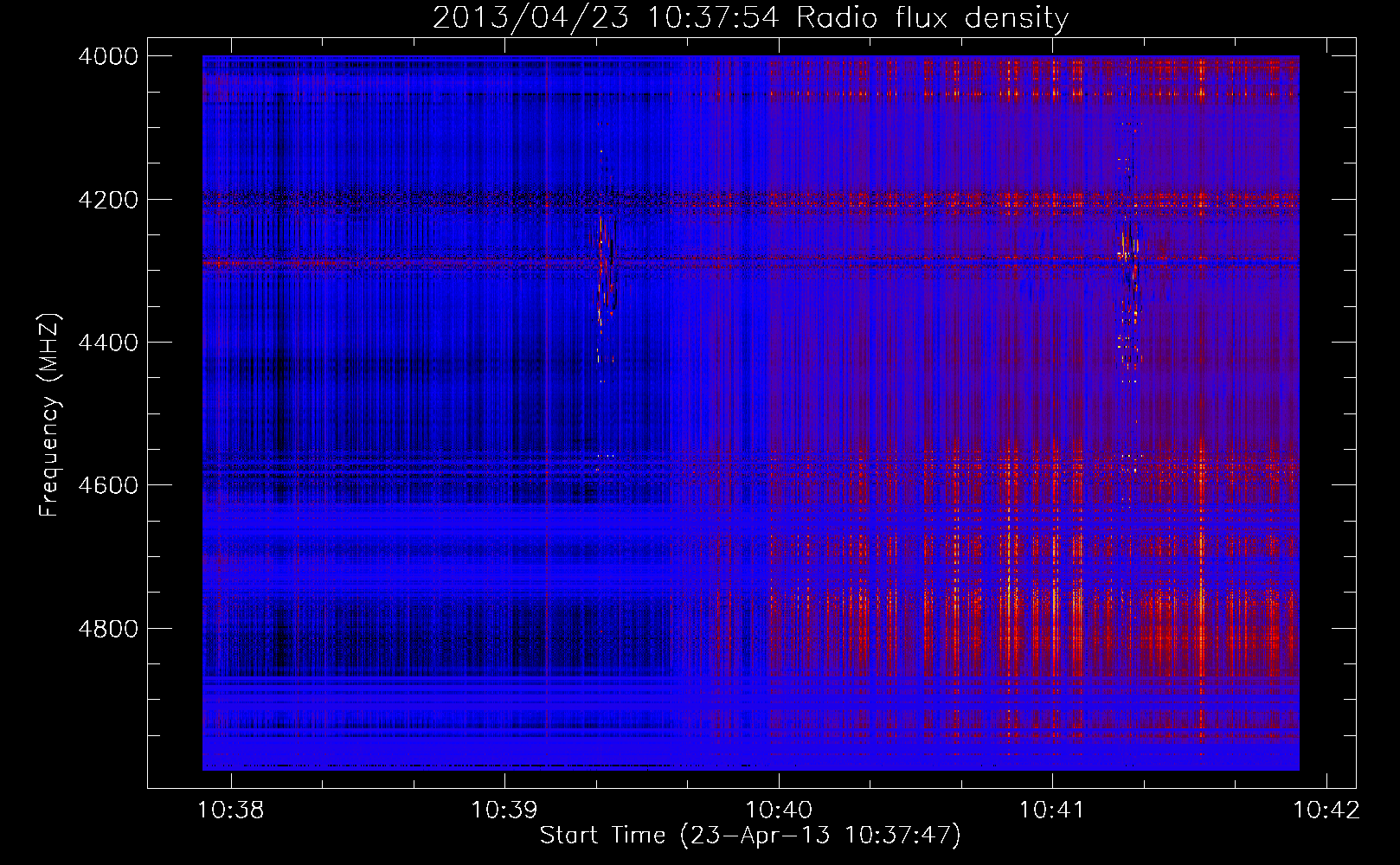Click the plot title '2013/04/23 10:37:54 Radio flux density'
The height and width of the screenshot is (865, 1400).
[x=750, y=17]
